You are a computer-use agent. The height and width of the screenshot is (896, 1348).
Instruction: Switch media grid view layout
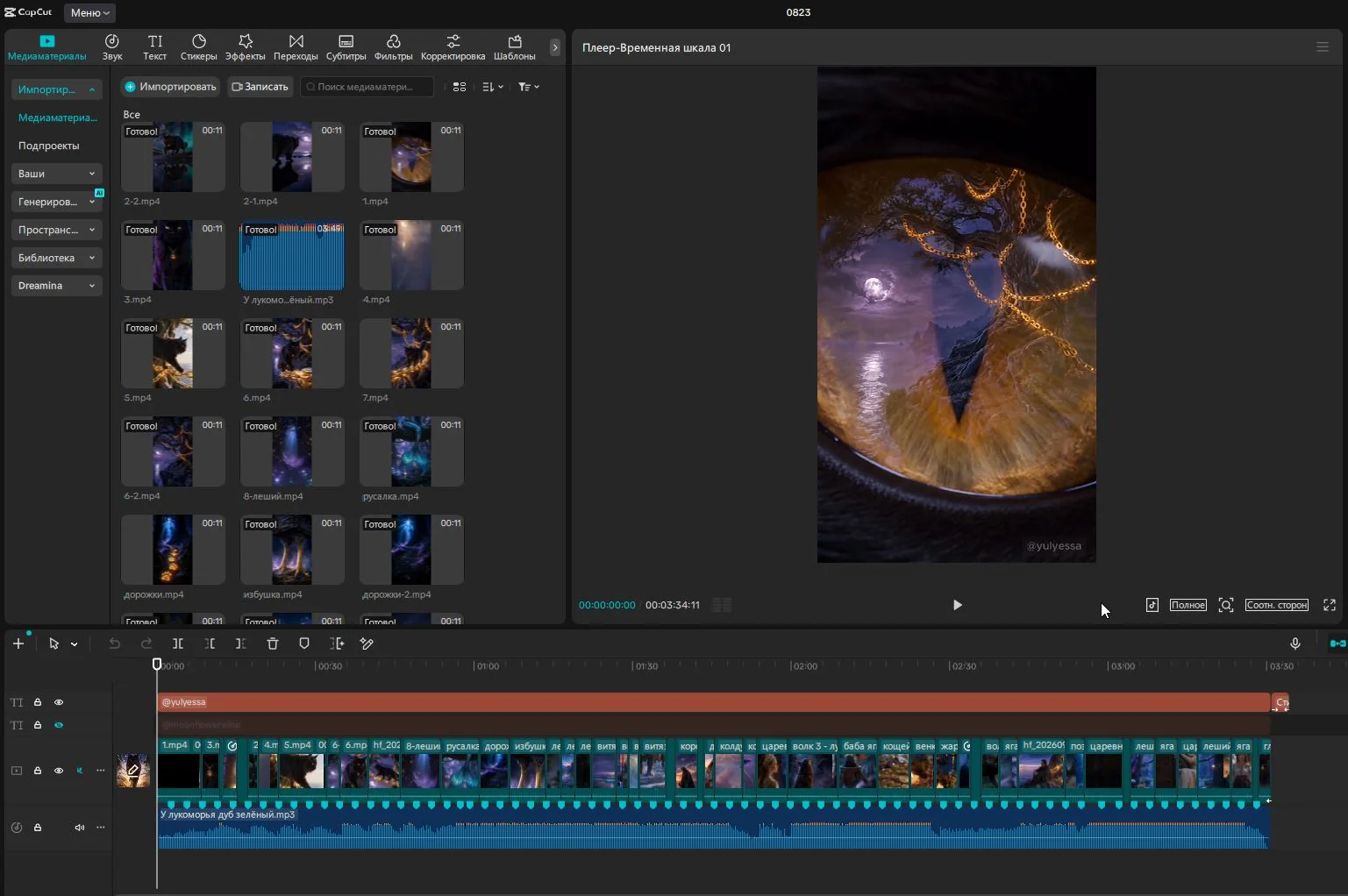click(460, 87)
